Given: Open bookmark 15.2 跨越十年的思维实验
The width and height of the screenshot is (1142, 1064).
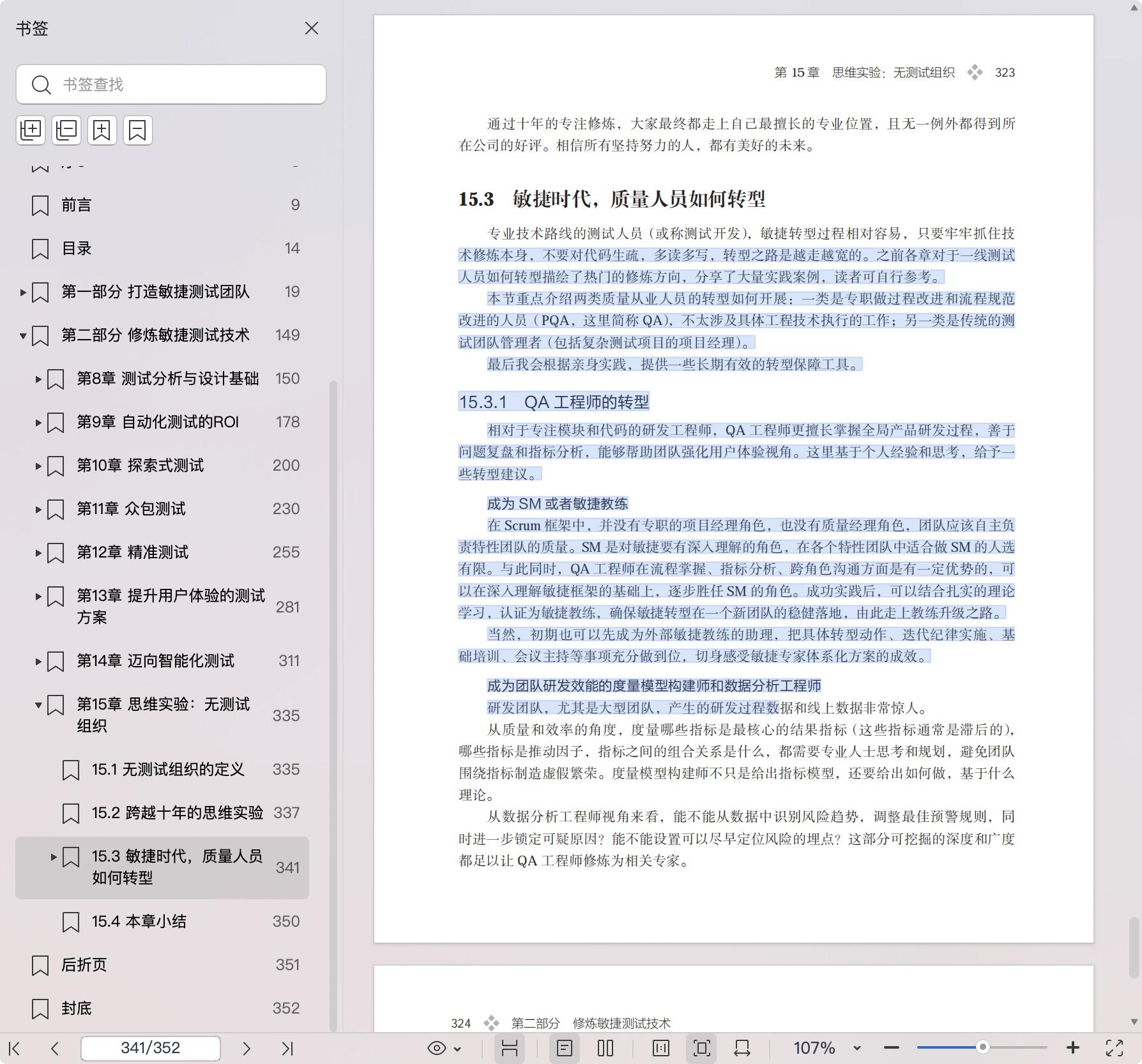Looking at the screenshot, I should coord(178,813).
